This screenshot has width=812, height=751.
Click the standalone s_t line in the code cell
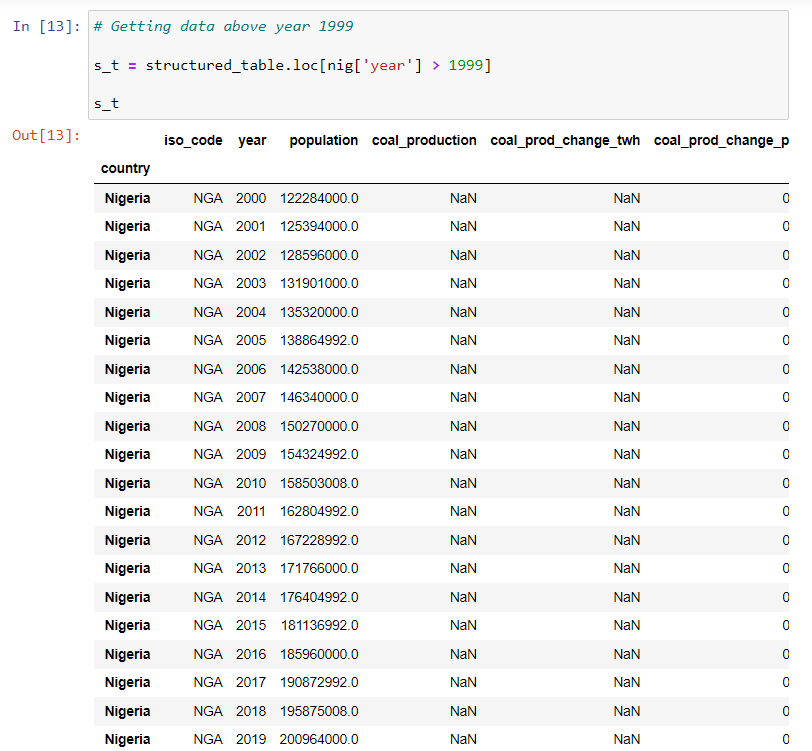tap(106, 104)
